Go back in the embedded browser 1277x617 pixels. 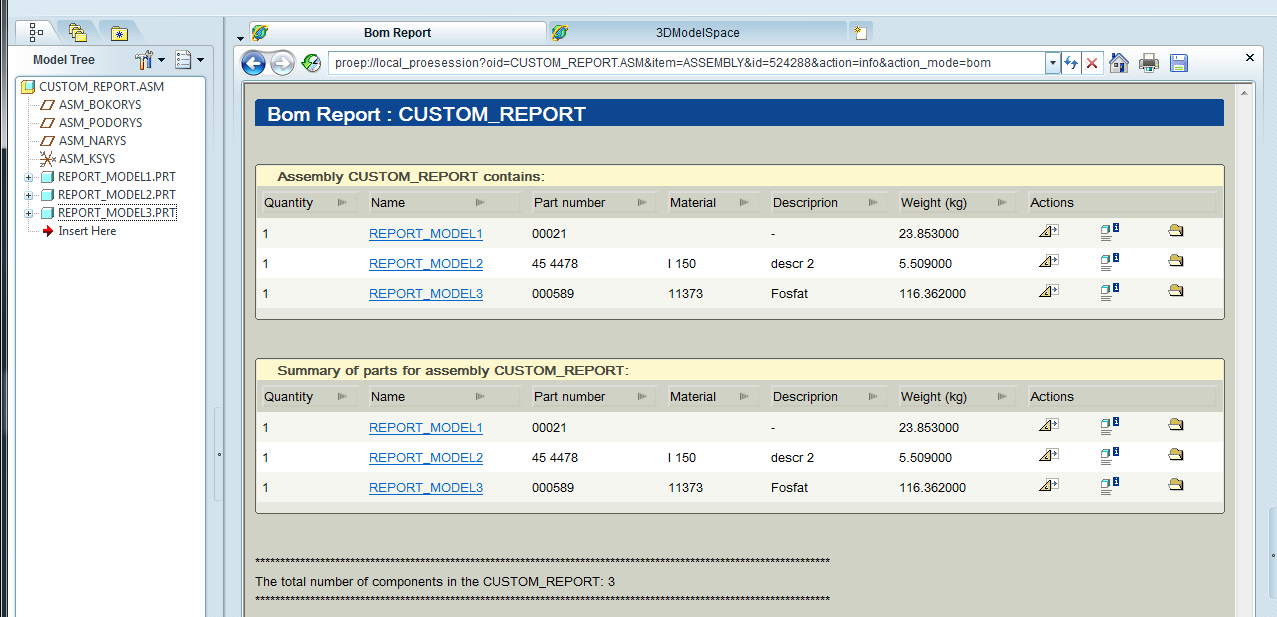point(254,64)
